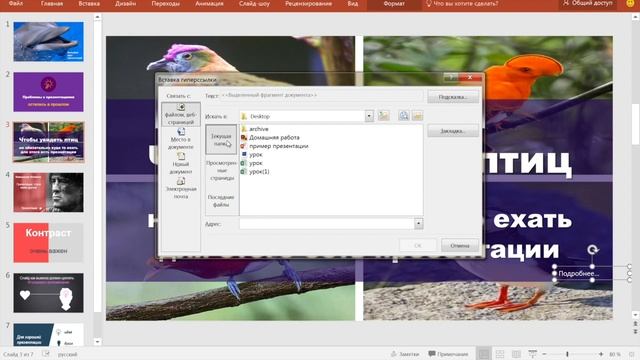Choose 'Электронная почта' link option

(180, 188)
